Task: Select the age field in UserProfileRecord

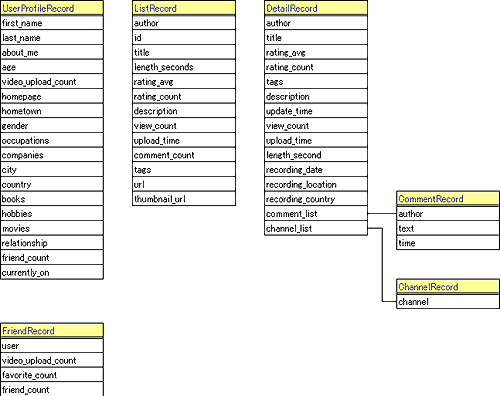Action: [x=52, y=67]
